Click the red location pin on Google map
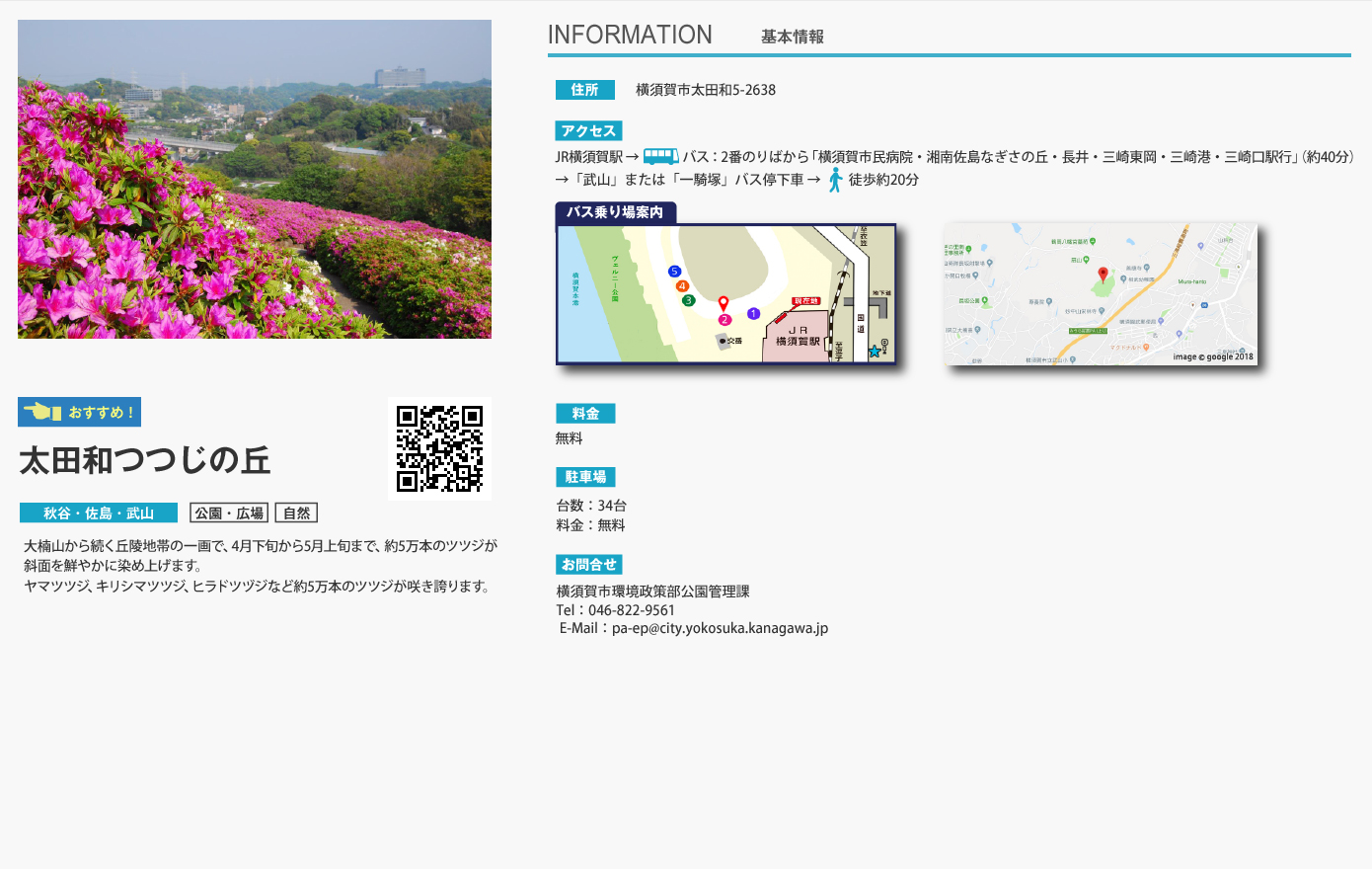Image resolution: width=1372 pixels, height=869 pixels. (x=1103, y=274)
